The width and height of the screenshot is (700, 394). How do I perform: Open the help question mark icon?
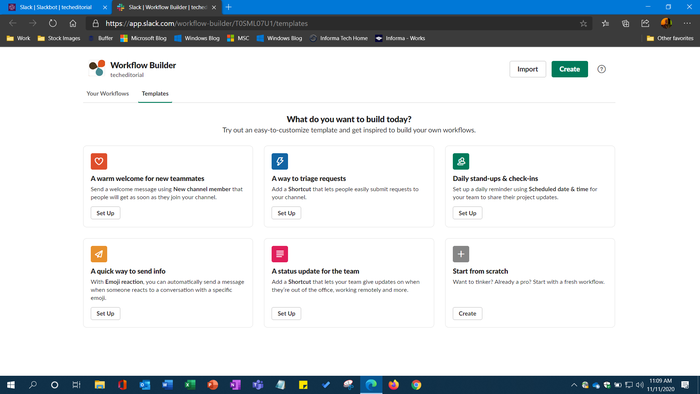(x=601, y=69)
